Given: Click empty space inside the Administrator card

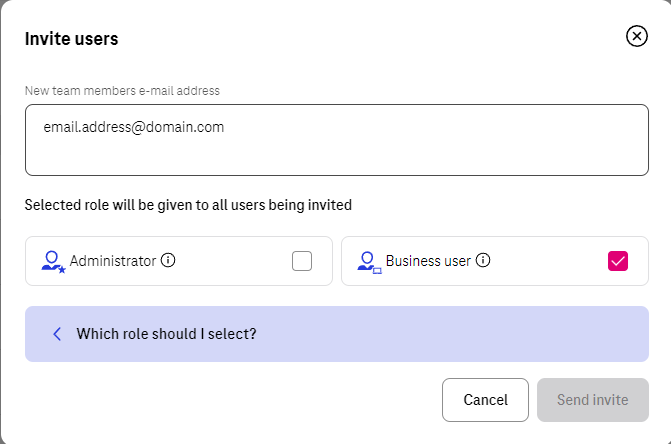Looking at the screenshot, I should pos(233,261).
